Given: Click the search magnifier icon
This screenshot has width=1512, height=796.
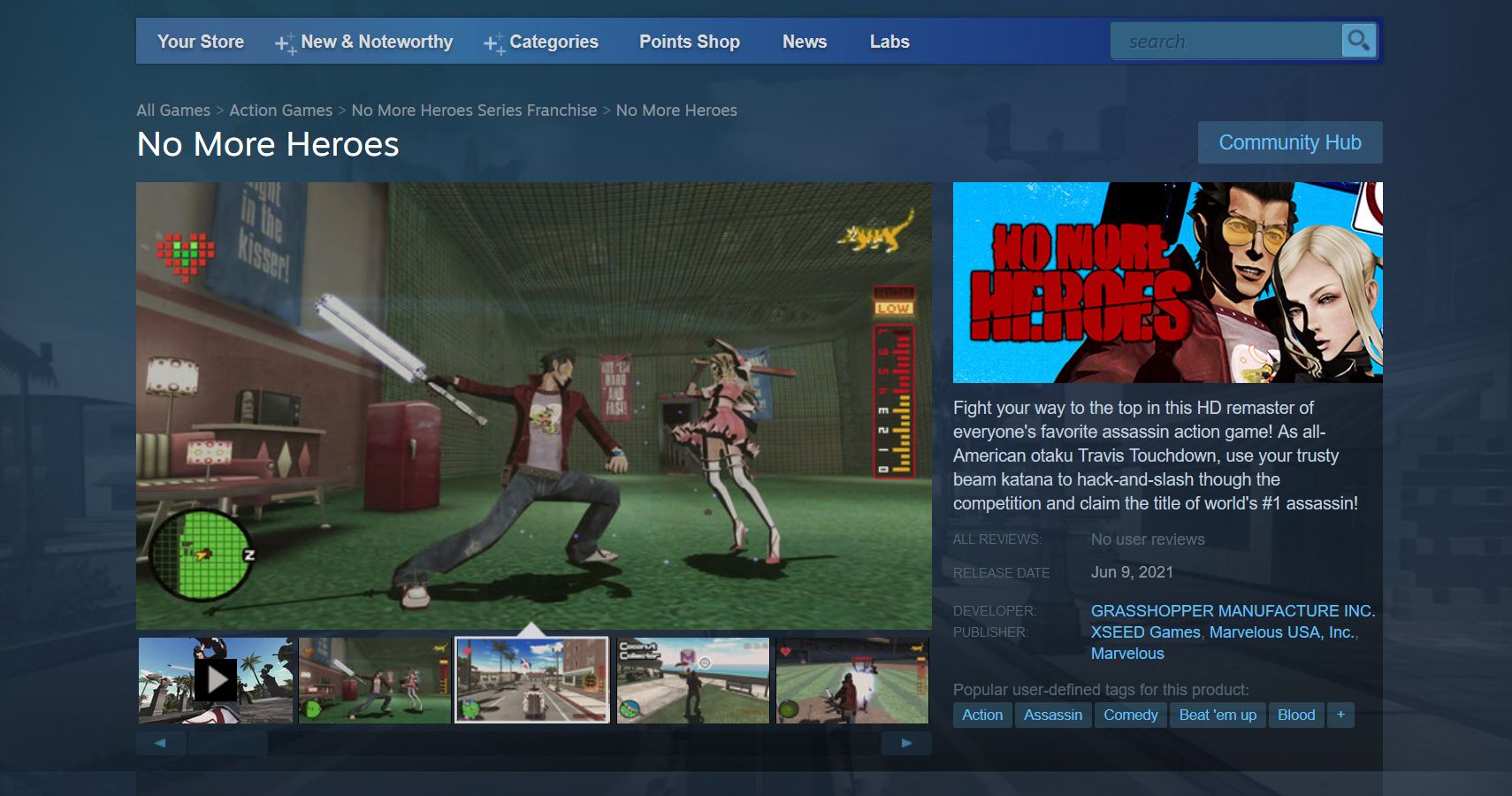Looking at the screenshot, I should pos(1358,41).
